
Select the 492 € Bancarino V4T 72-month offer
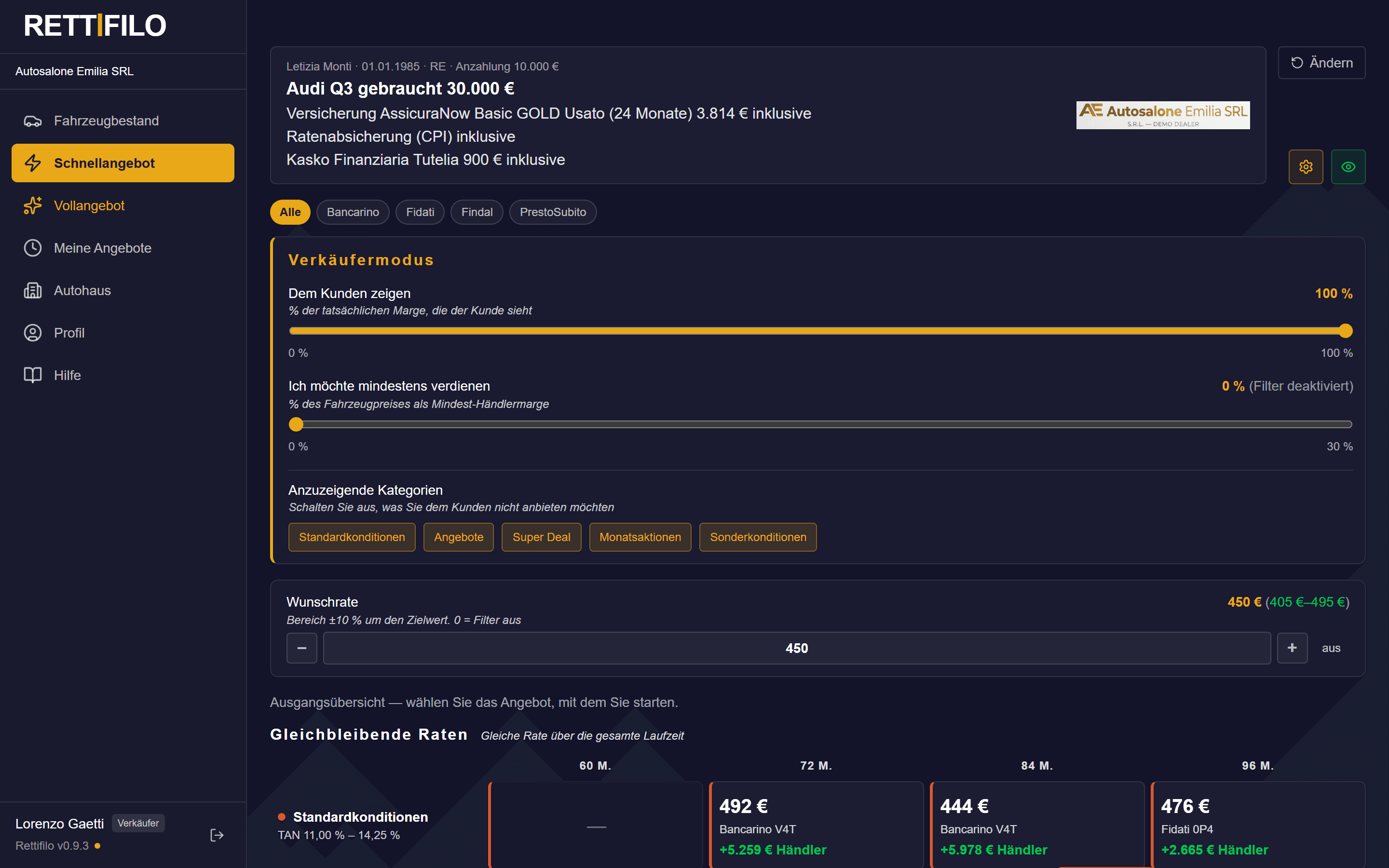[816, 826]
